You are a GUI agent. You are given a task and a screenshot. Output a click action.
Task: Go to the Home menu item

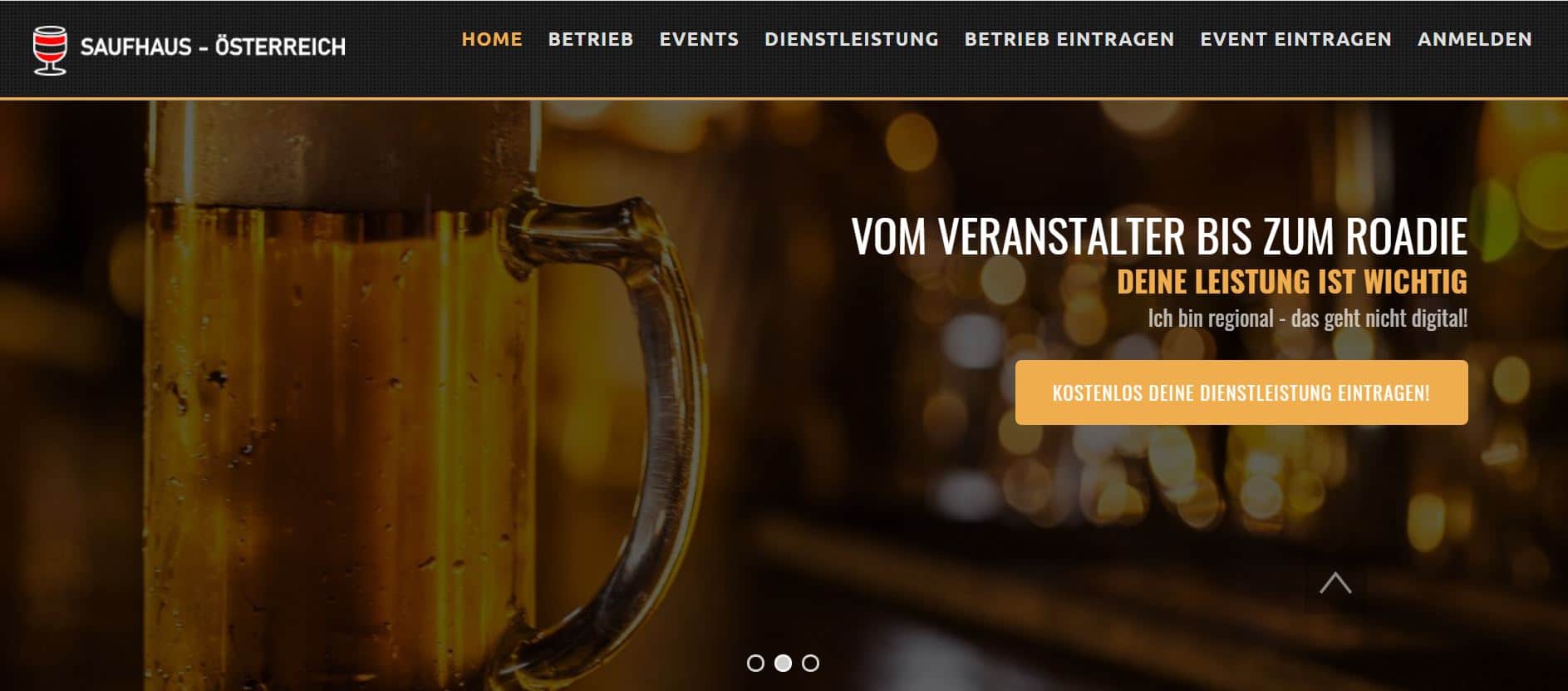(492, 39)
